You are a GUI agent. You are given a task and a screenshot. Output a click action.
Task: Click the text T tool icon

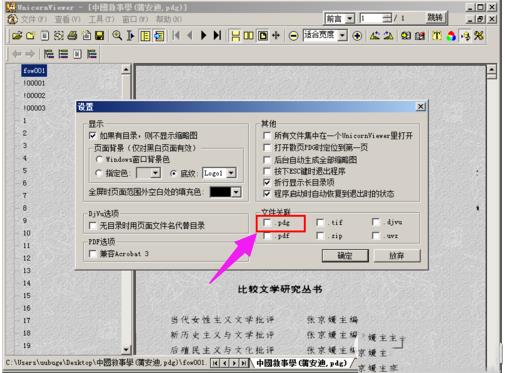437,36
